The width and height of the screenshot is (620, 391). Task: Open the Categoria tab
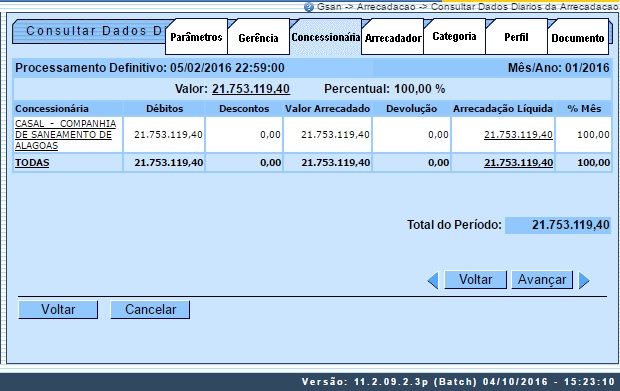pyautogui.click(x=454, y=37)
